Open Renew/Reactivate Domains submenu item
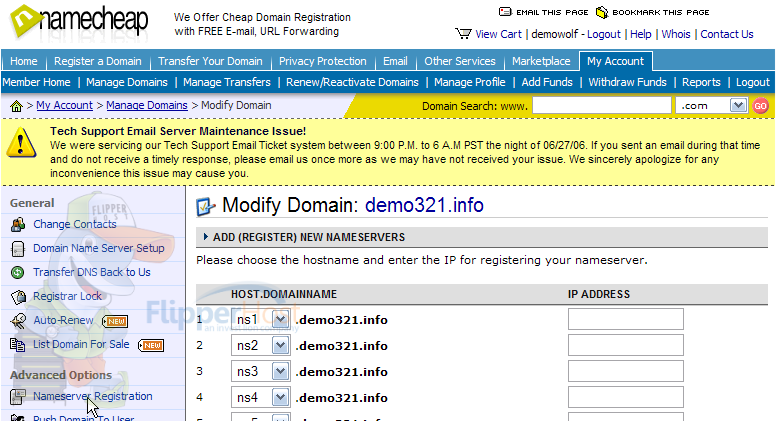Image resolution: width=776 pixels, height=422 pixels. coord(352,82)
